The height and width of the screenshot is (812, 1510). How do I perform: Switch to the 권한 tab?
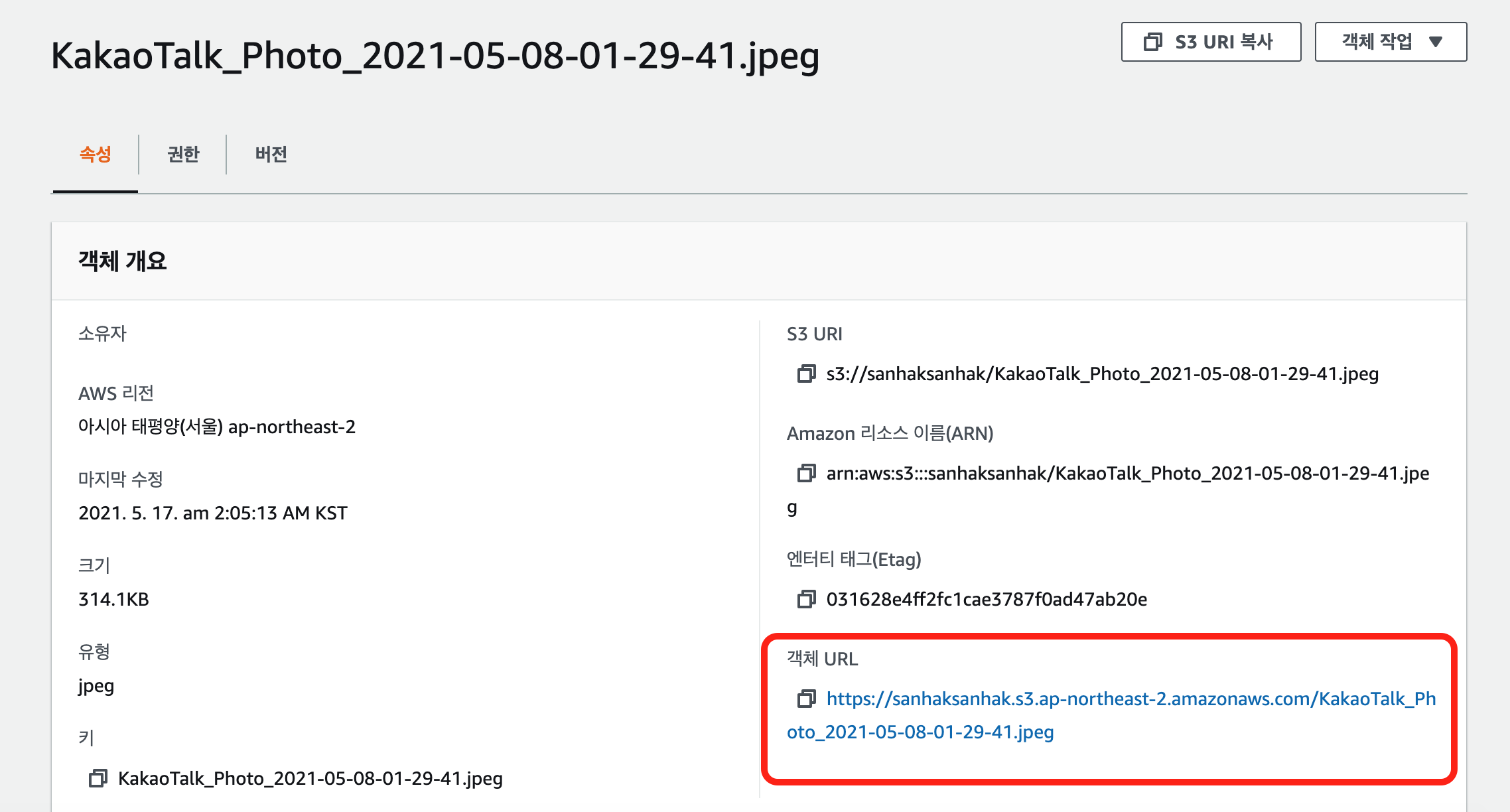(x=183, y=155)
